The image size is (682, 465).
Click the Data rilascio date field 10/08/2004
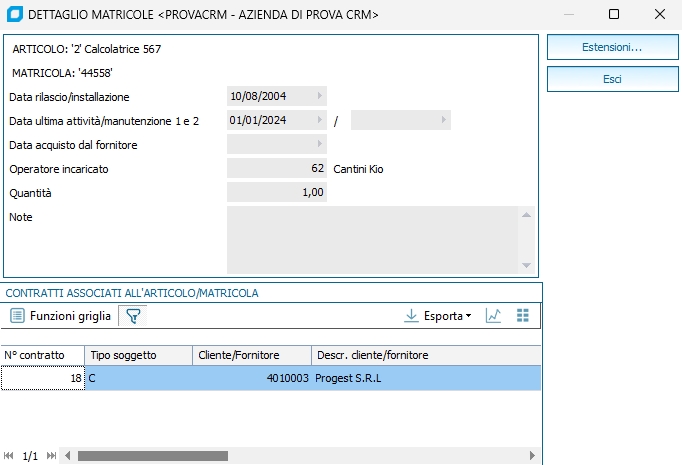tap(277, 96)
